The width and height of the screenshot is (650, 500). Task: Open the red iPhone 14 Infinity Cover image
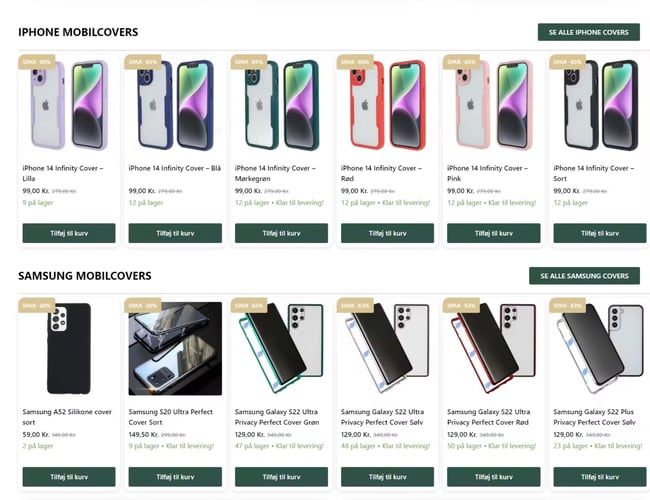pyautogui.click(x=387, y=105)
